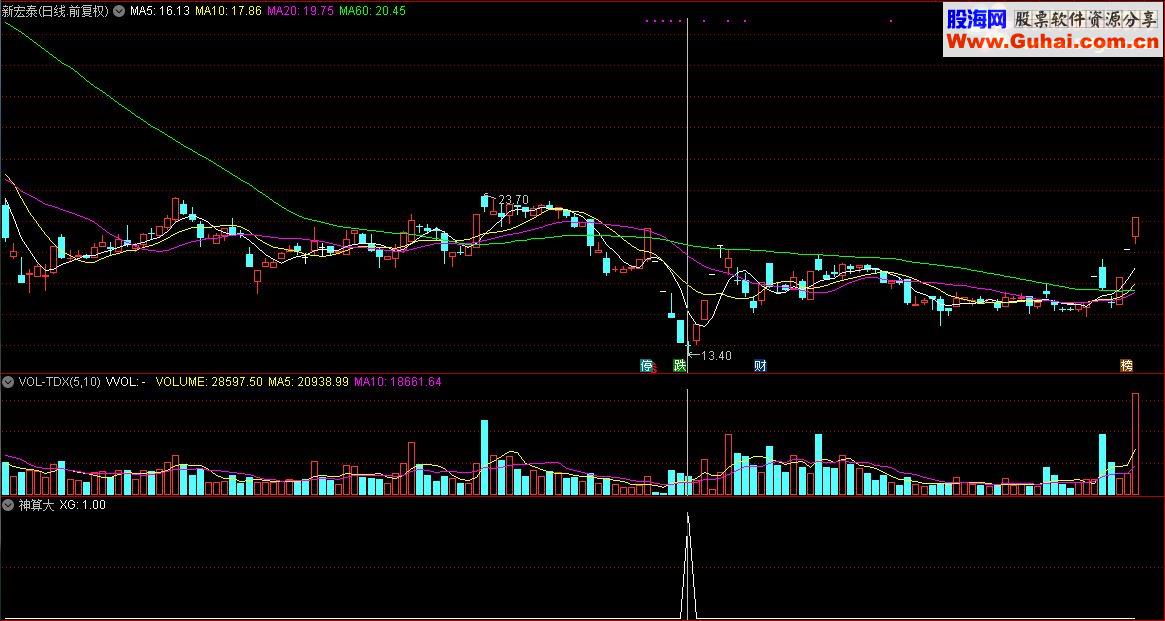This screenshot has width=1165, height=621.
Task: Click the 23.70 high price label
Action: tap(513, 199)
